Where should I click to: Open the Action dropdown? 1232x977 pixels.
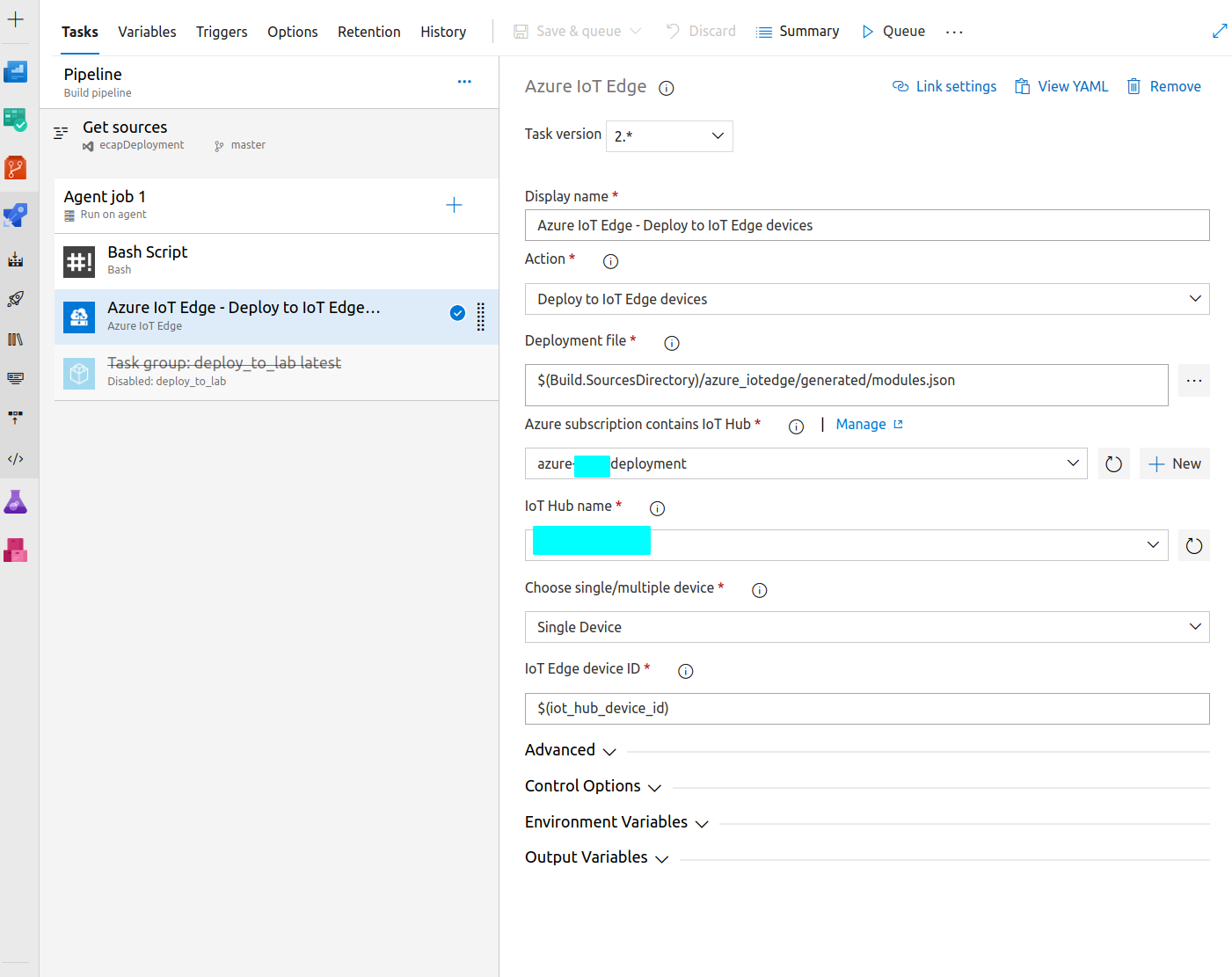[867, 299]
